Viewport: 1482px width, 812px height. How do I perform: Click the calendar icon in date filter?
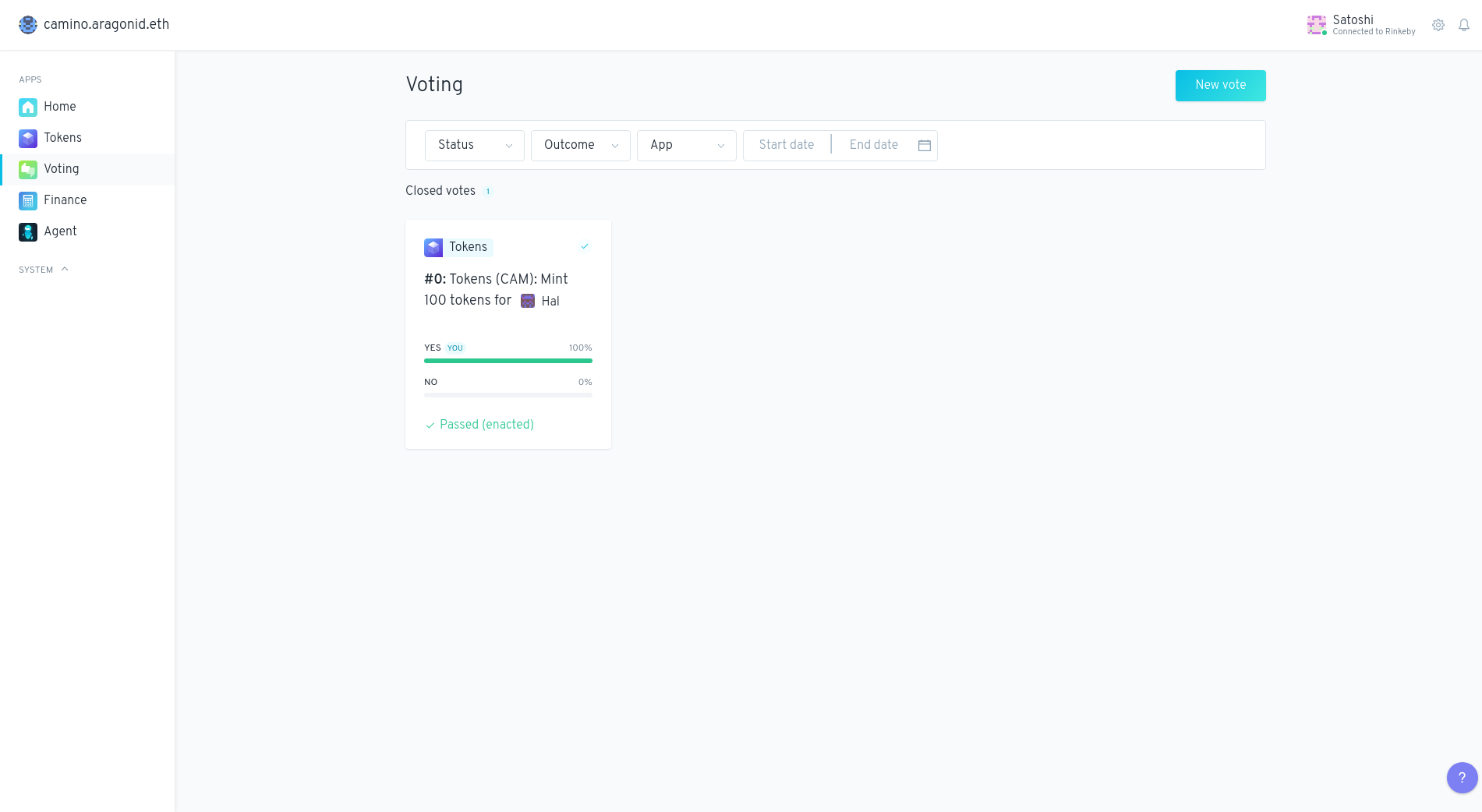(925, 145)
